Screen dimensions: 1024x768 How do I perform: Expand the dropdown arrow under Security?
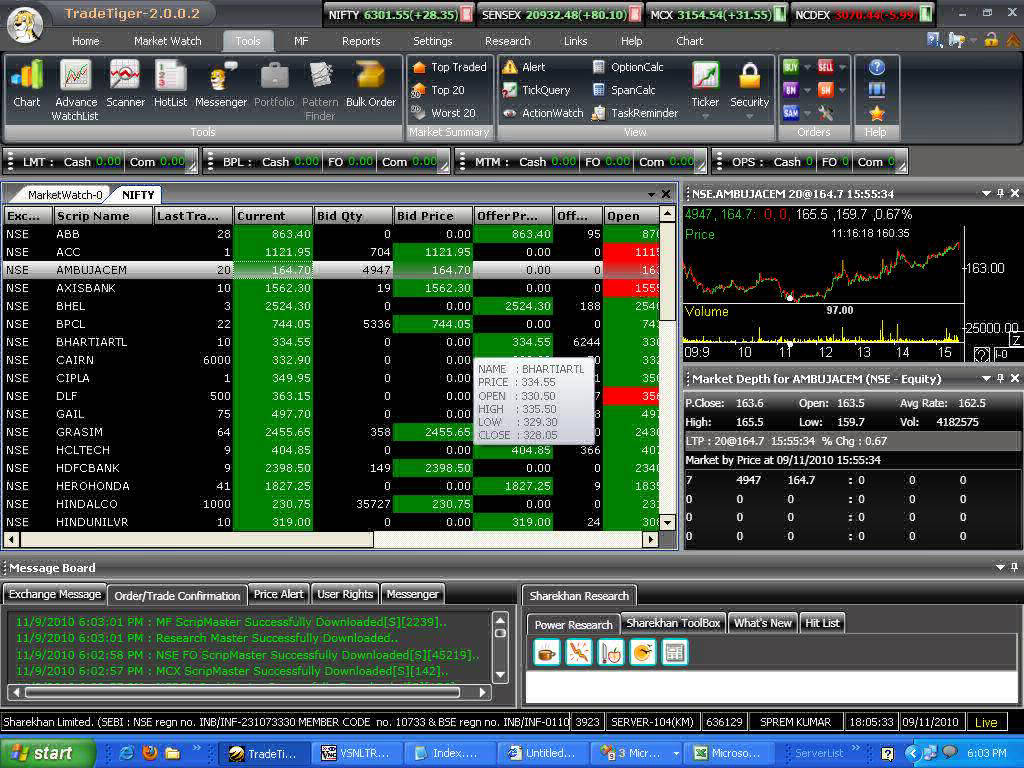point(749,117)
